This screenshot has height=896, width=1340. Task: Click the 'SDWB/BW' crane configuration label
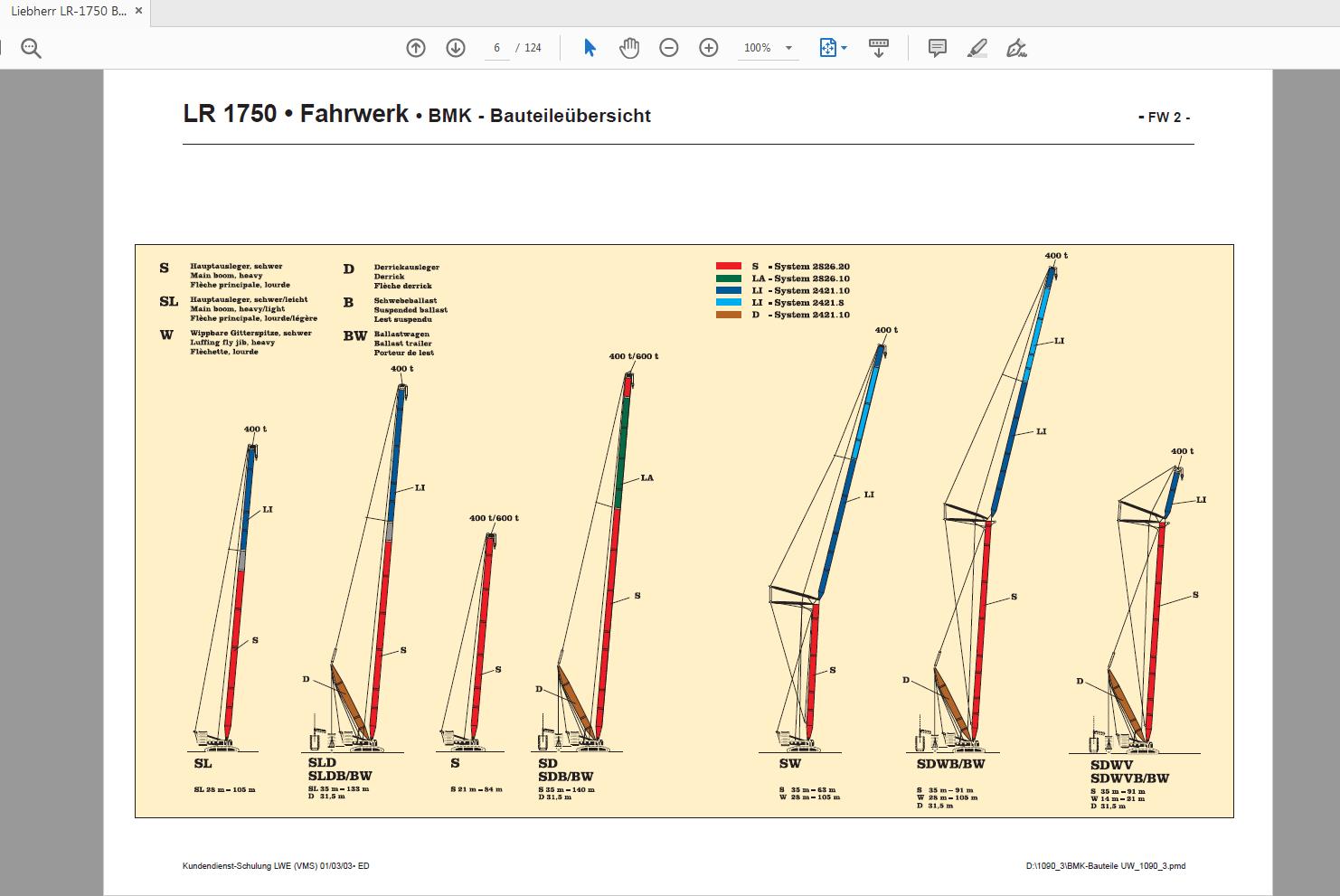click(x=950, y=764)
